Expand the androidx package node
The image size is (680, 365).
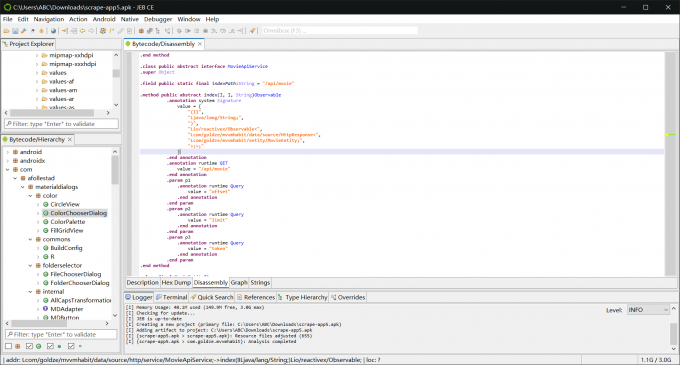7,160
